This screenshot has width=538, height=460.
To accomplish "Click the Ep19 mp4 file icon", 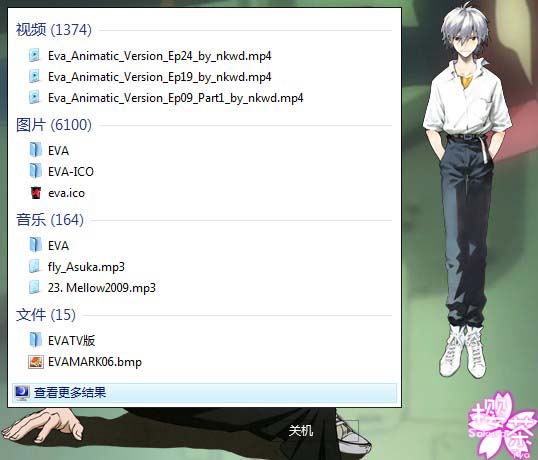I will (35, 76).
